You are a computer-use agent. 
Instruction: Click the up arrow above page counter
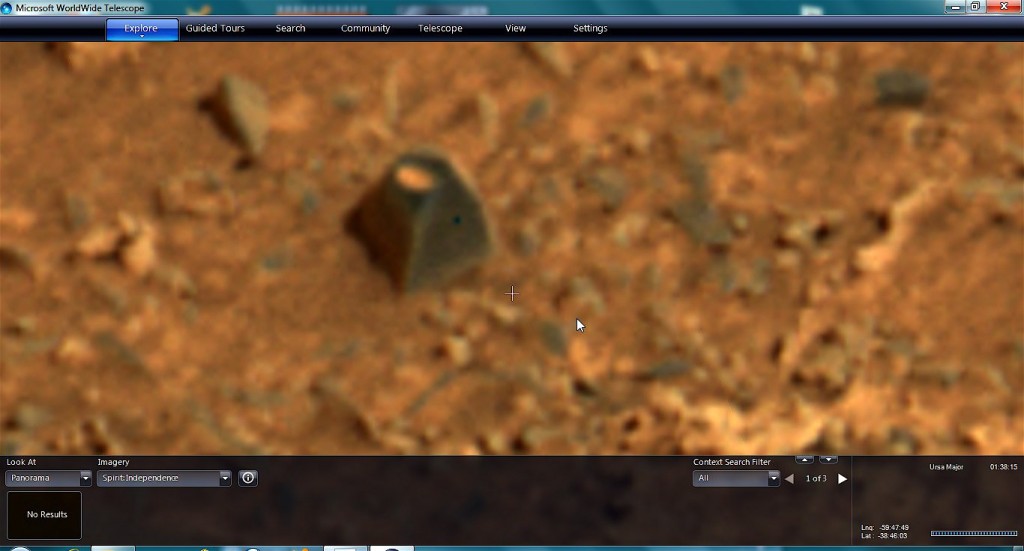(x=804, y=460)
